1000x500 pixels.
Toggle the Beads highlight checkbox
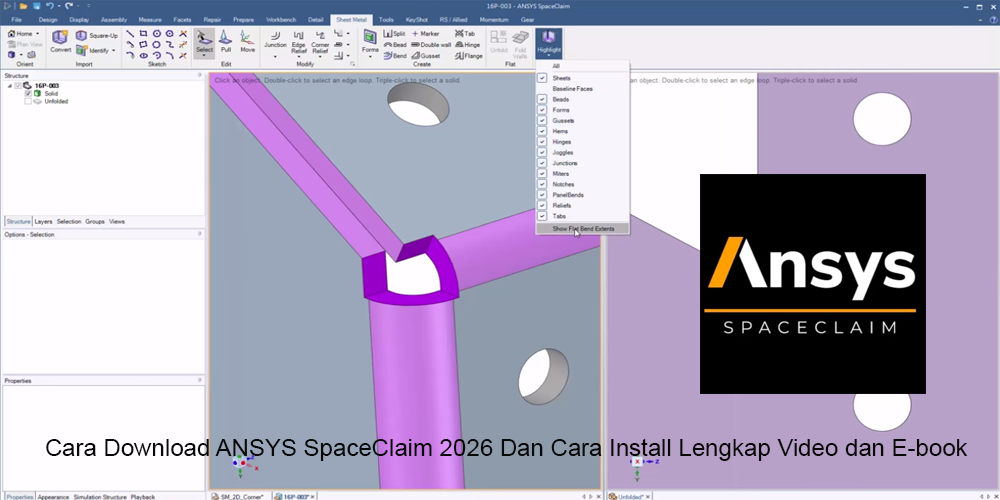[x=542, y=99]
